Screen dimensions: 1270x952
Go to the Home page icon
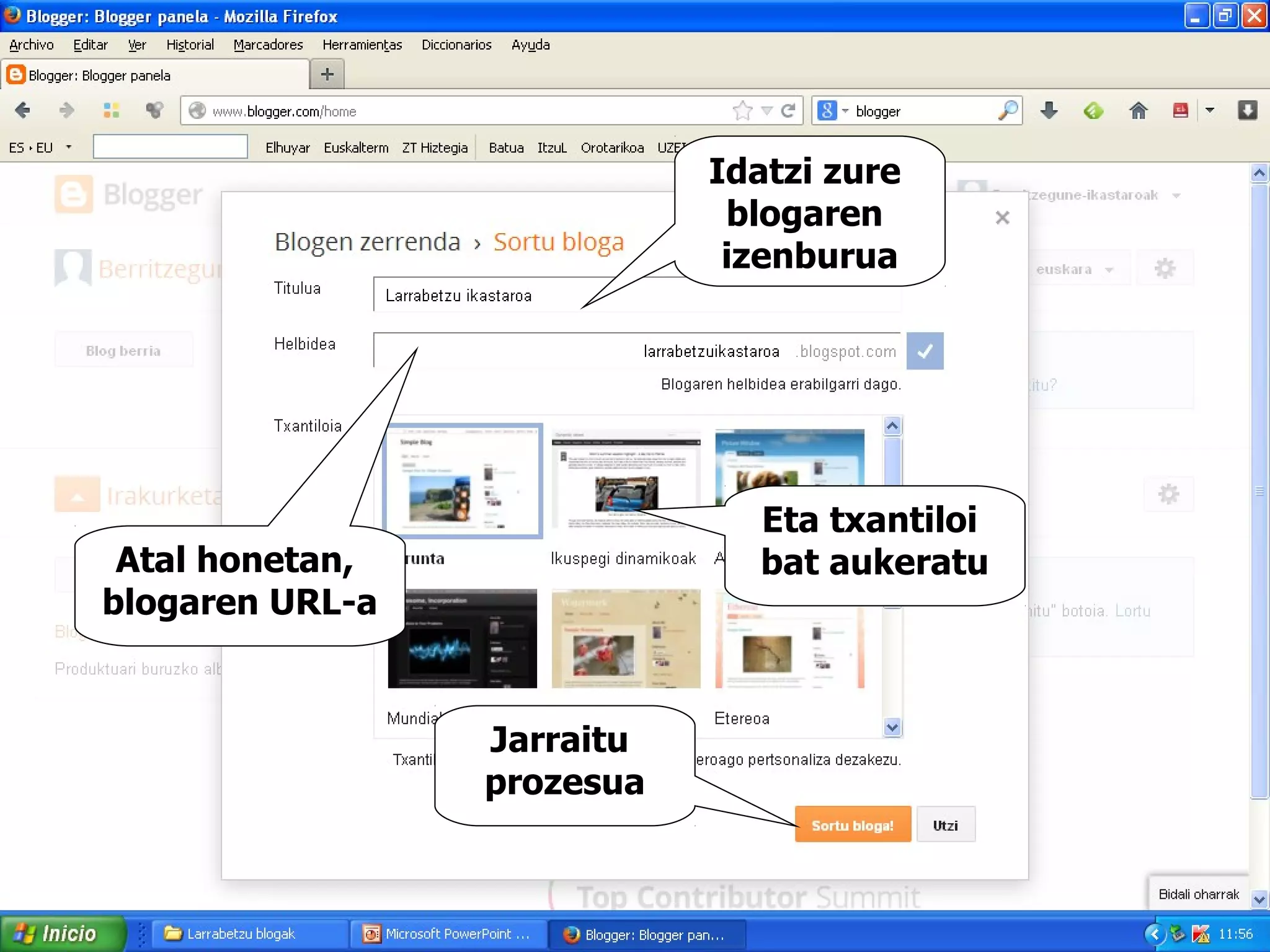pyautogui.click(x=1138, y=110)
